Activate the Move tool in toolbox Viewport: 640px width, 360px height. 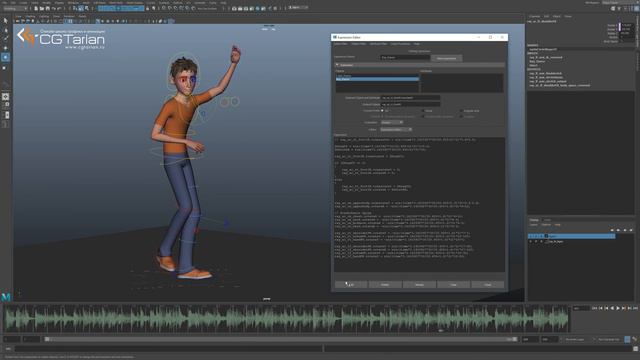pos(5,48)
